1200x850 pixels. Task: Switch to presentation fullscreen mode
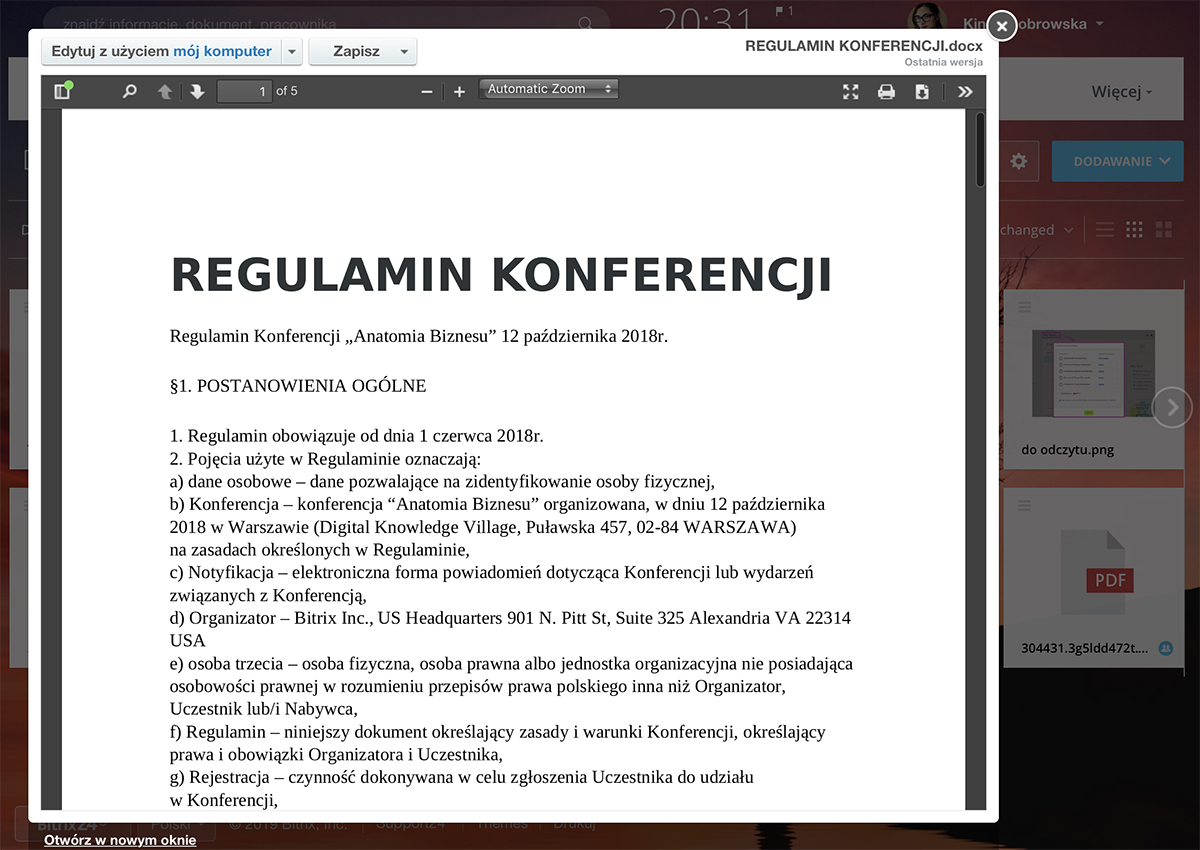coord(851,91)
